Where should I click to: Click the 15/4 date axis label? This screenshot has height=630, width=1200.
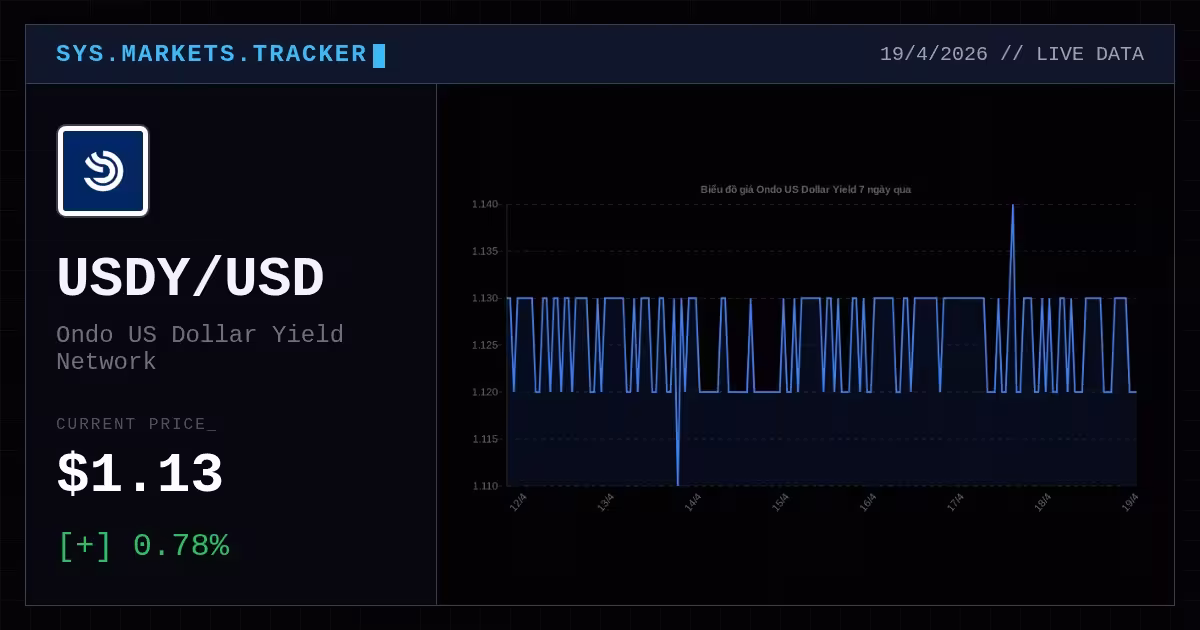pos(780,502)
